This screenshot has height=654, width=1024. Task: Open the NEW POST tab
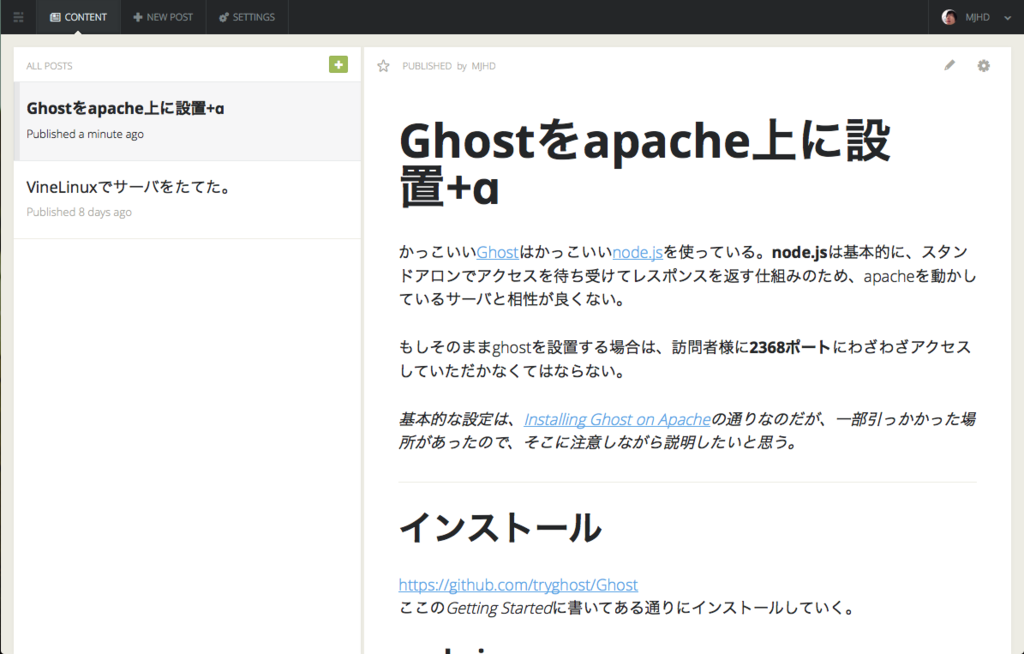coord(163,17)
